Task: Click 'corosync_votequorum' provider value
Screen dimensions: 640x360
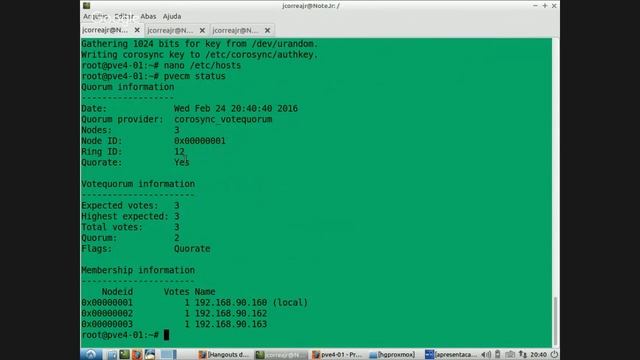Action: [x=223, y=119]
